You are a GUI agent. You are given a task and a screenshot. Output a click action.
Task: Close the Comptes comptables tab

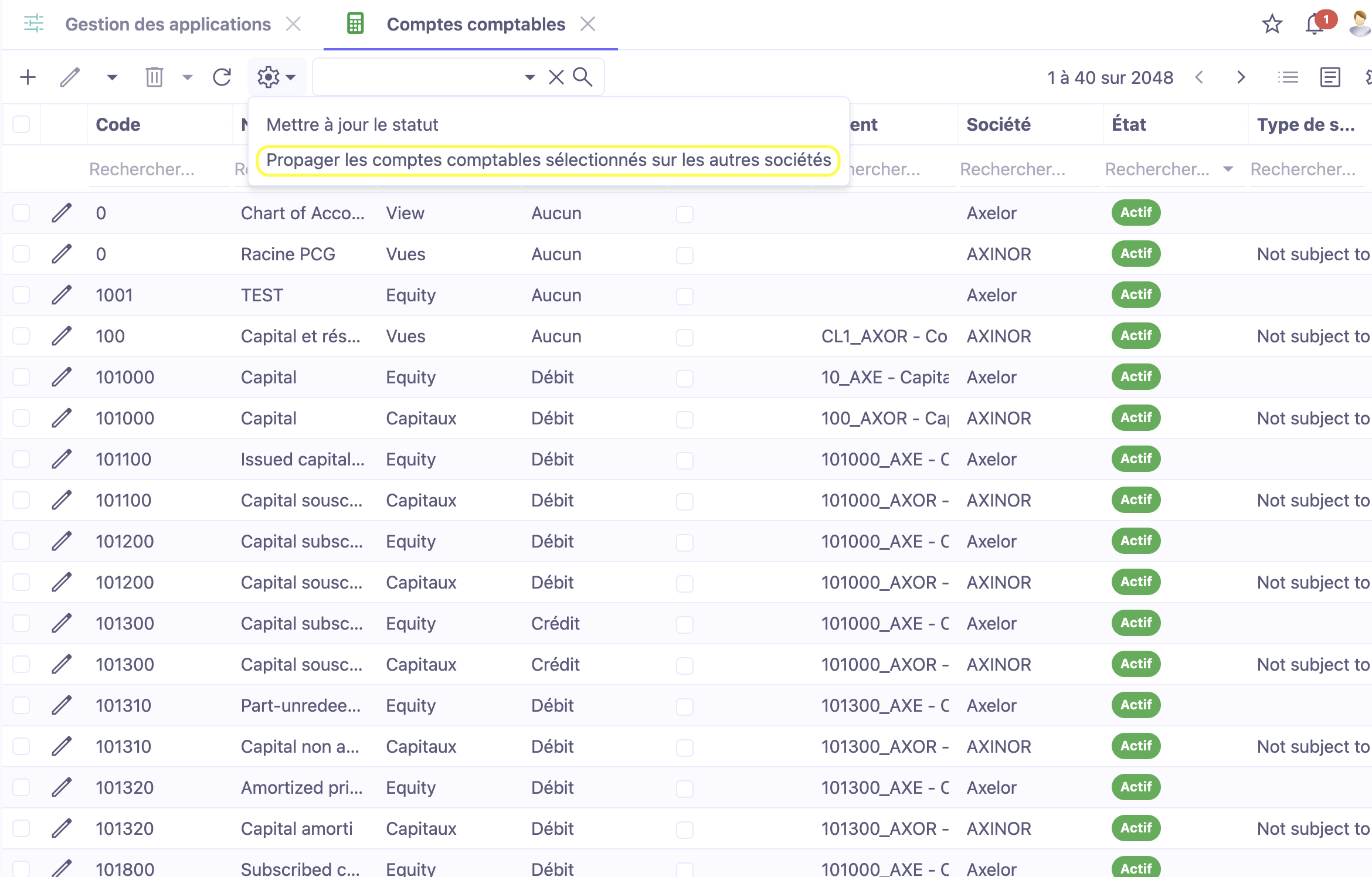tap(587, 24)
